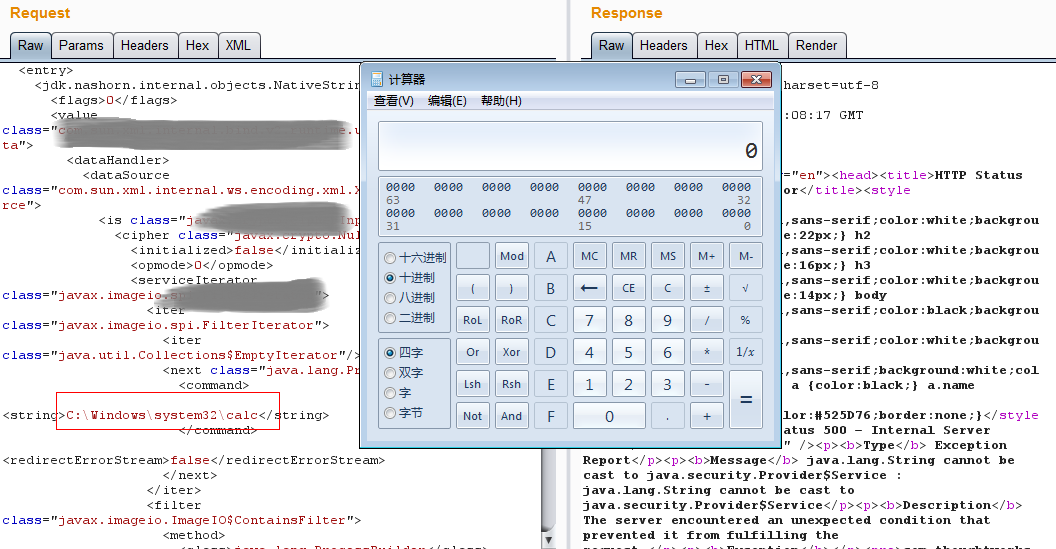Open the calculator 帮助(H) menu

pos(501,101)
